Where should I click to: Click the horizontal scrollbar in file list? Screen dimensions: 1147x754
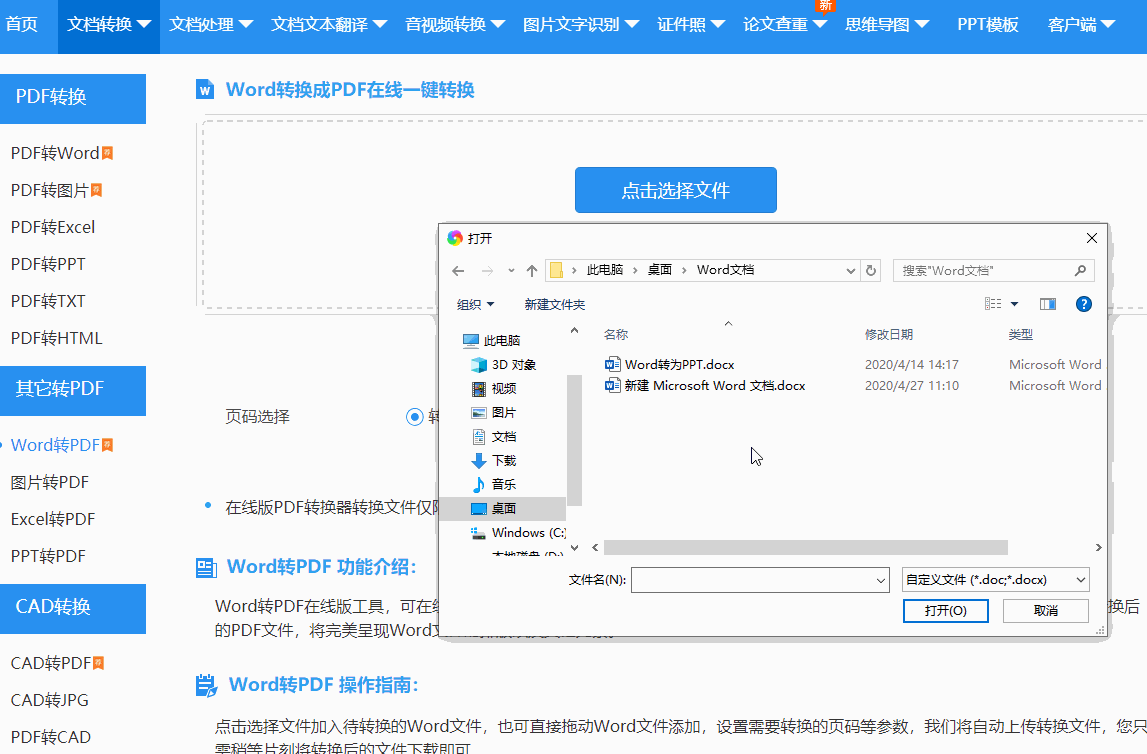pos(805,548)
